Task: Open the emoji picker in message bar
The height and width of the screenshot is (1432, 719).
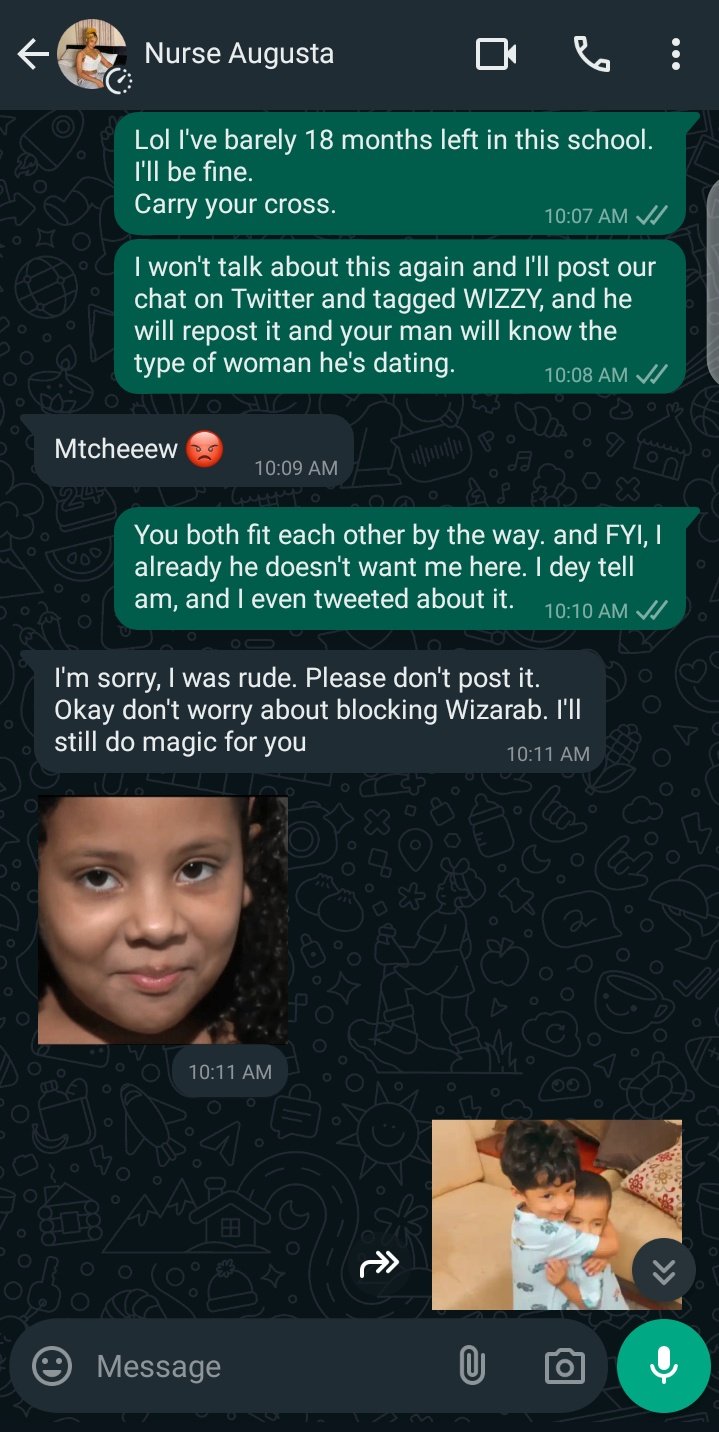Action: pyautogui.click(x=52, y=1366)
